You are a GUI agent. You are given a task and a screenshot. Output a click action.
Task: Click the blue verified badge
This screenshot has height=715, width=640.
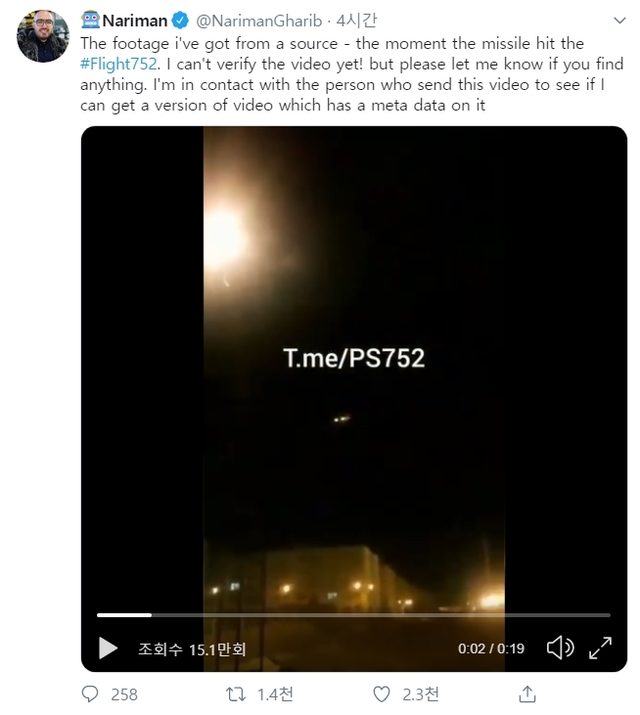click(x=180, y=21)
